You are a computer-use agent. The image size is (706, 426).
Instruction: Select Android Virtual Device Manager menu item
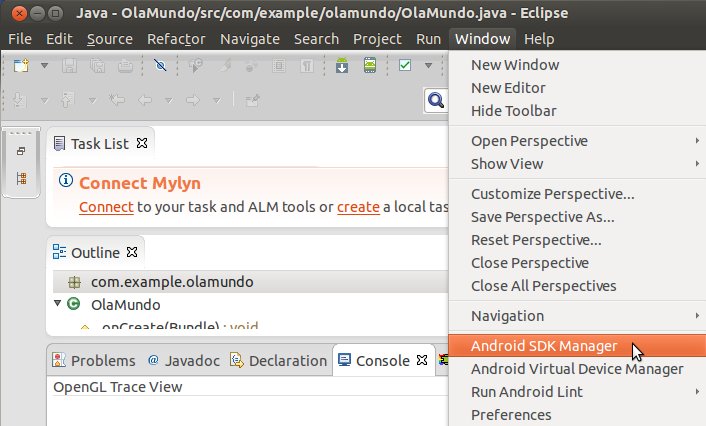click(577, 369)
